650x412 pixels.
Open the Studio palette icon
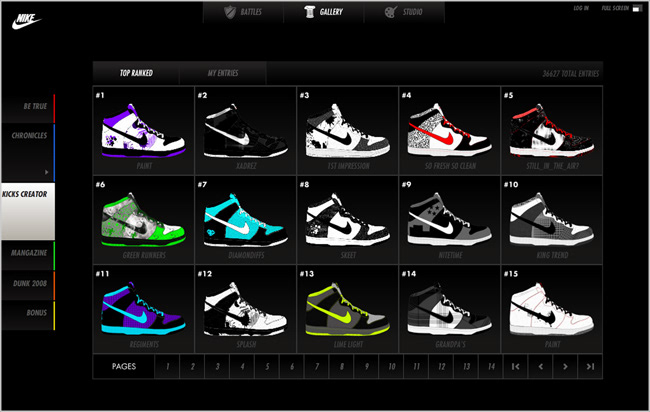click(x=390, y=12)
